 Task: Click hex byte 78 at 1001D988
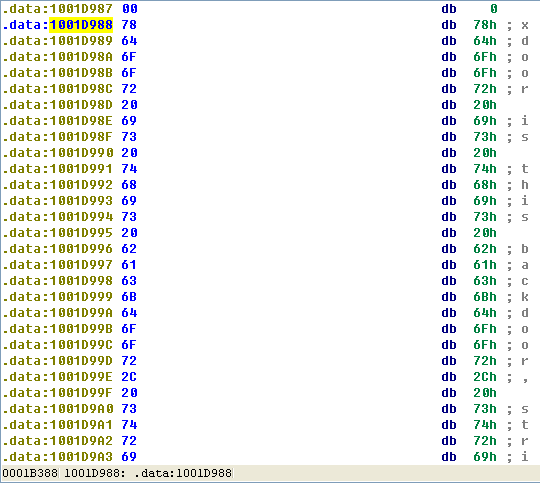tap(129, 25)
